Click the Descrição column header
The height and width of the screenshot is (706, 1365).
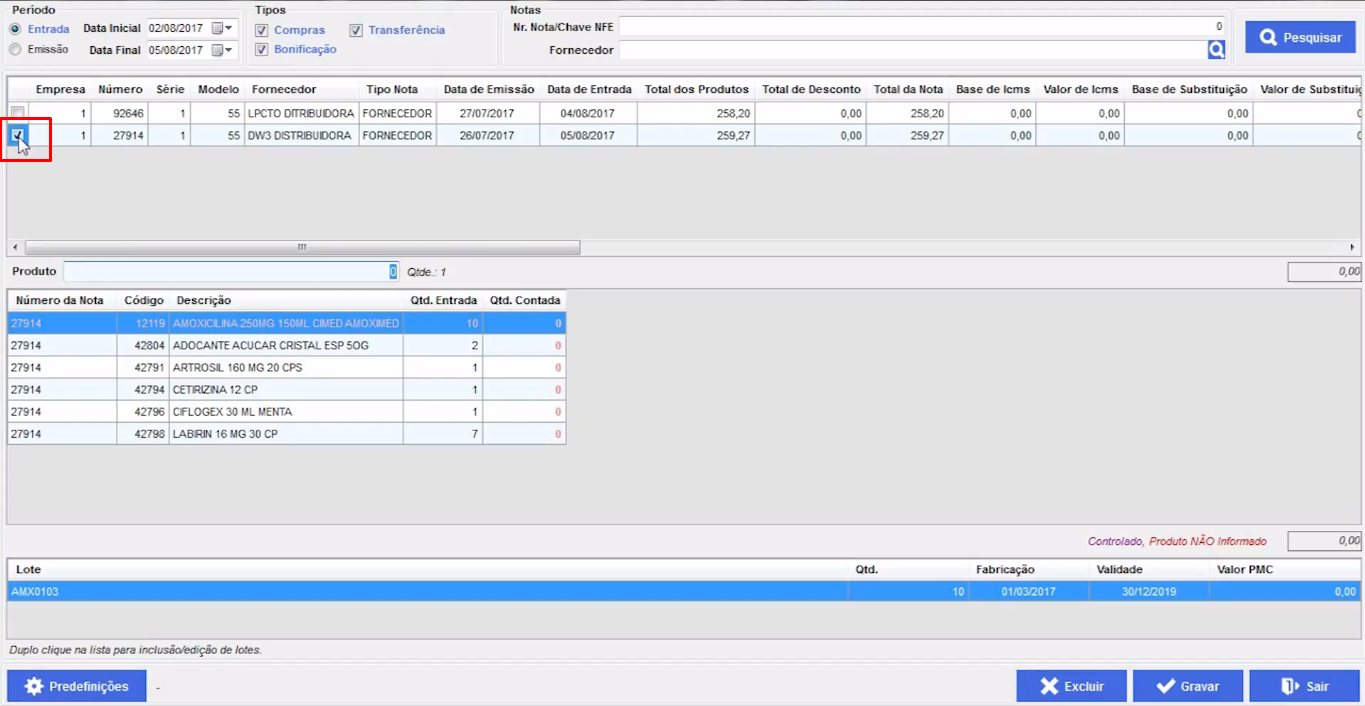click(x=204, y=300)
